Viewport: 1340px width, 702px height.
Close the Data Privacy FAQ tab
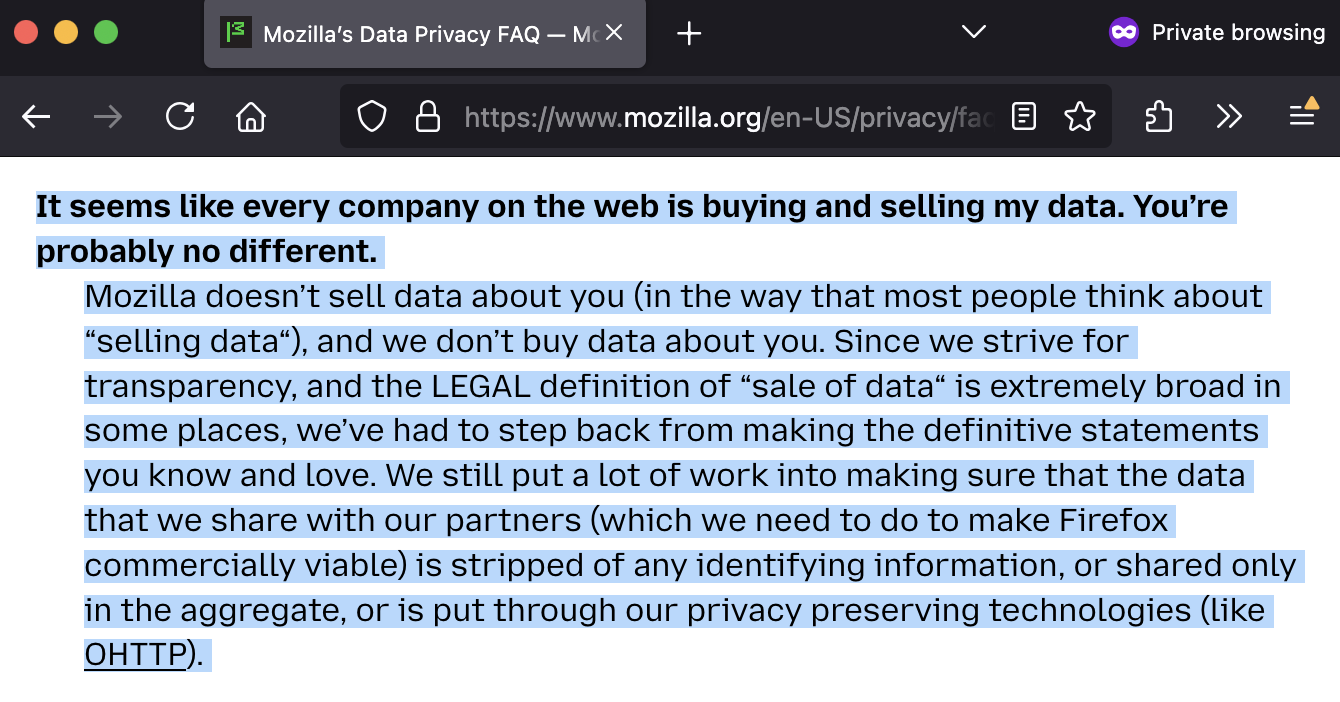[x=612, y=31]
